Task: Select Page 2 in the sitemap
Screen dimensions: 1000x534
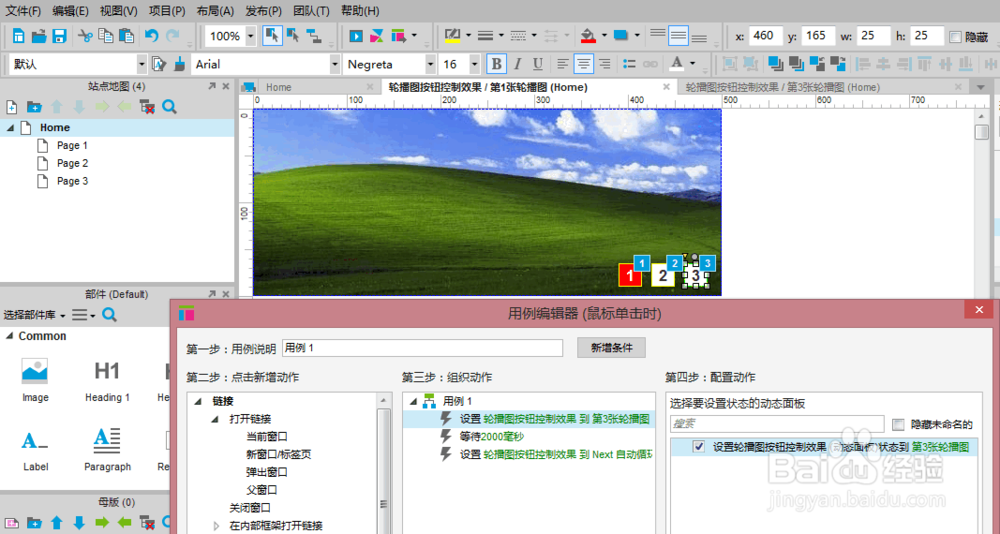Action: (72, 163)
